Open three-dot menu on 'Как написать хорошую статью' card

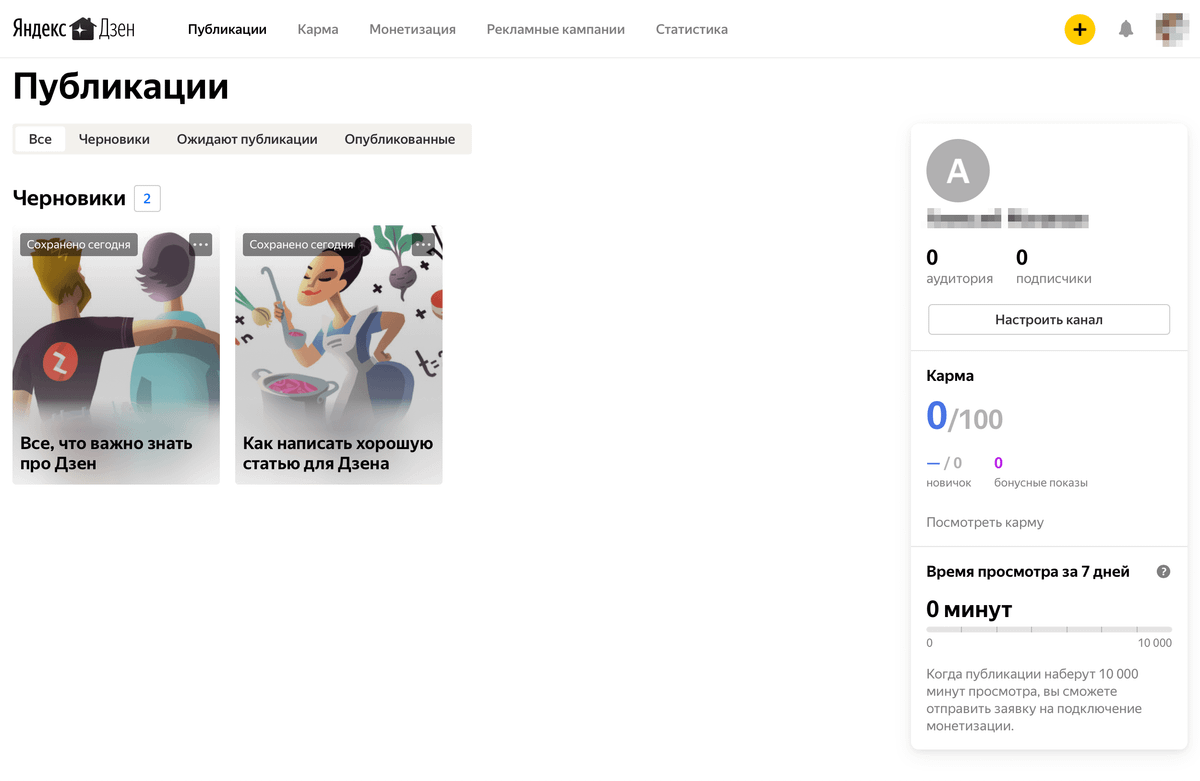tap(423, 244)
